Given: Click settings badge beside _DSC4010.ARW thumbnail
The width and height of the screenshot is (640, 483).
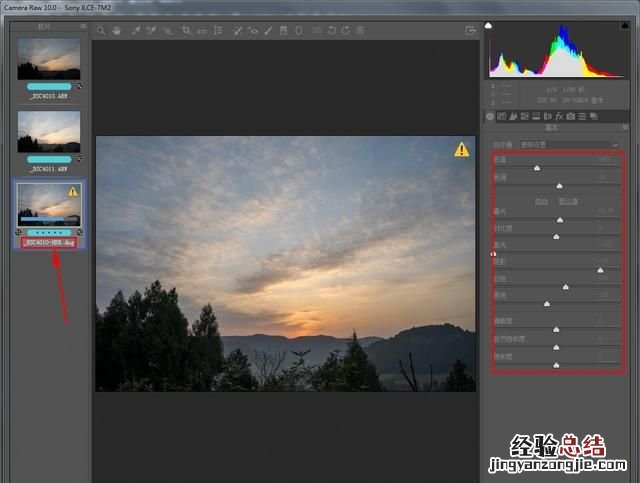Looking at the screenshot, I should pos(80,86).
